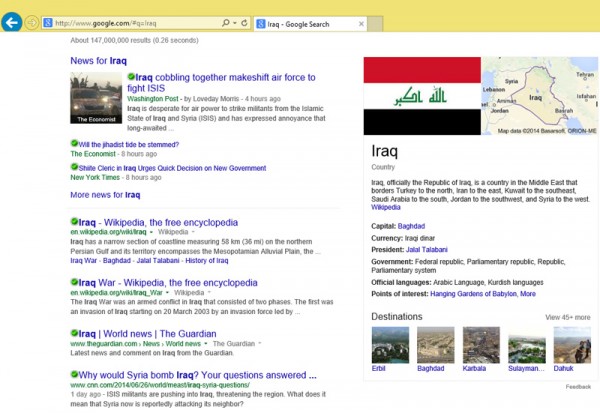Open the new blank tab button
Viewport: 600px width, 413px height.
pos(375,24)
